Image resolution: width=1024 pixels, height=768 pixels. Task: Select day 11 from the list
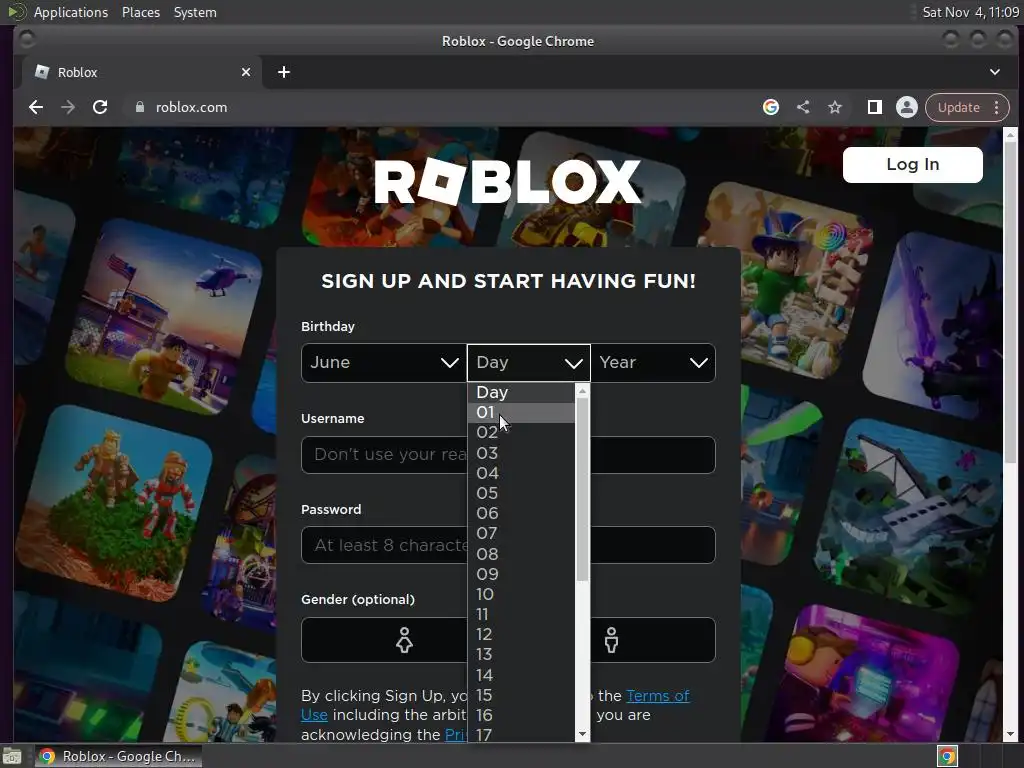tap(521, 615)
